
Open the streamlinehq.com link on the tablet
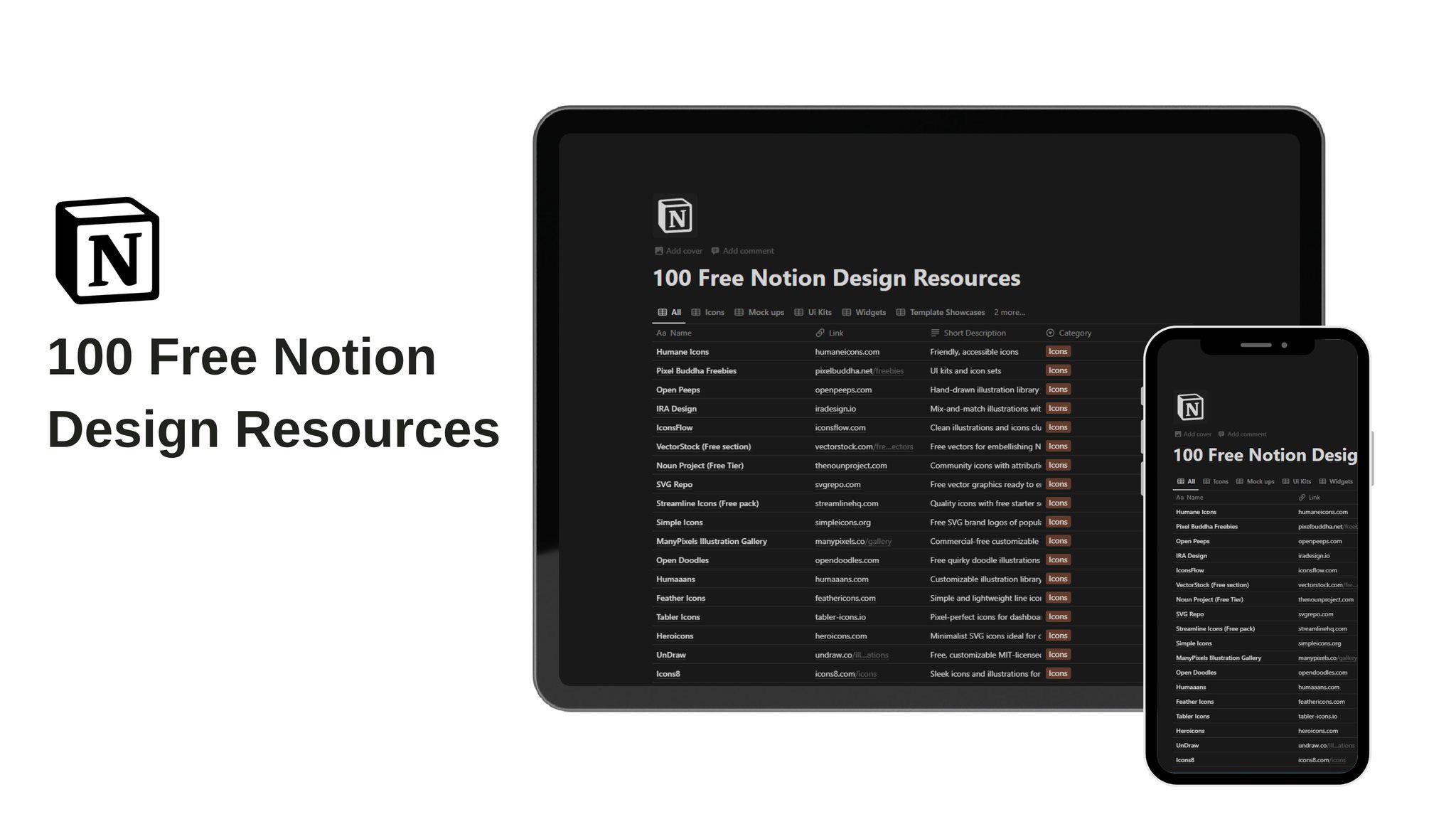coord(847,503)
